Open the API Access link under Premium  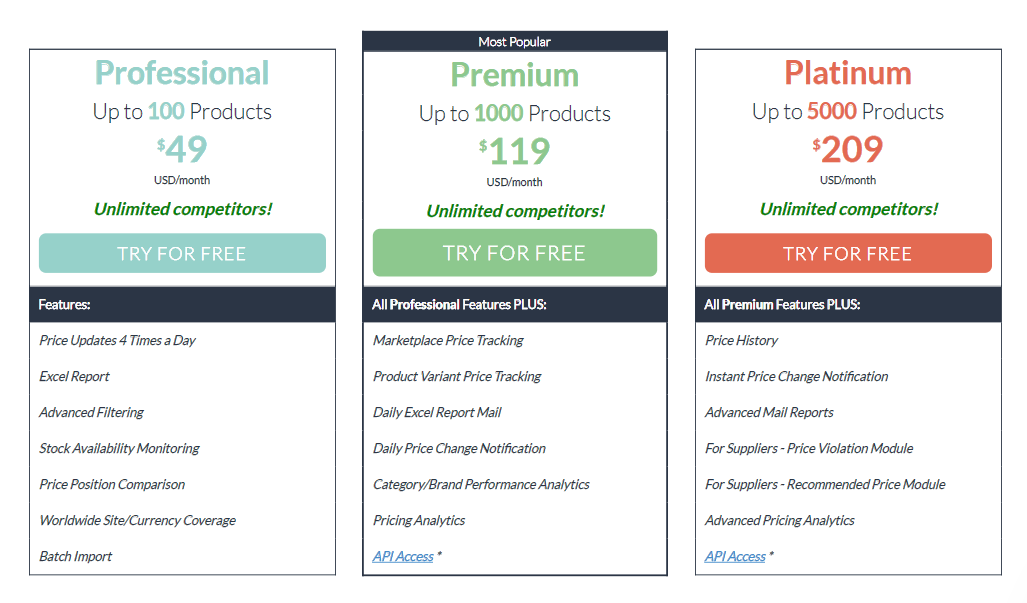pos(403,556)
